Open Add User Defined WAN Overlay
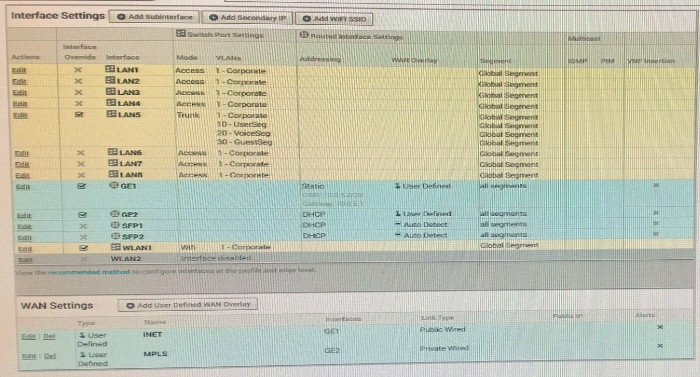This screenshot has width=700, height=377. coord(188,305)
